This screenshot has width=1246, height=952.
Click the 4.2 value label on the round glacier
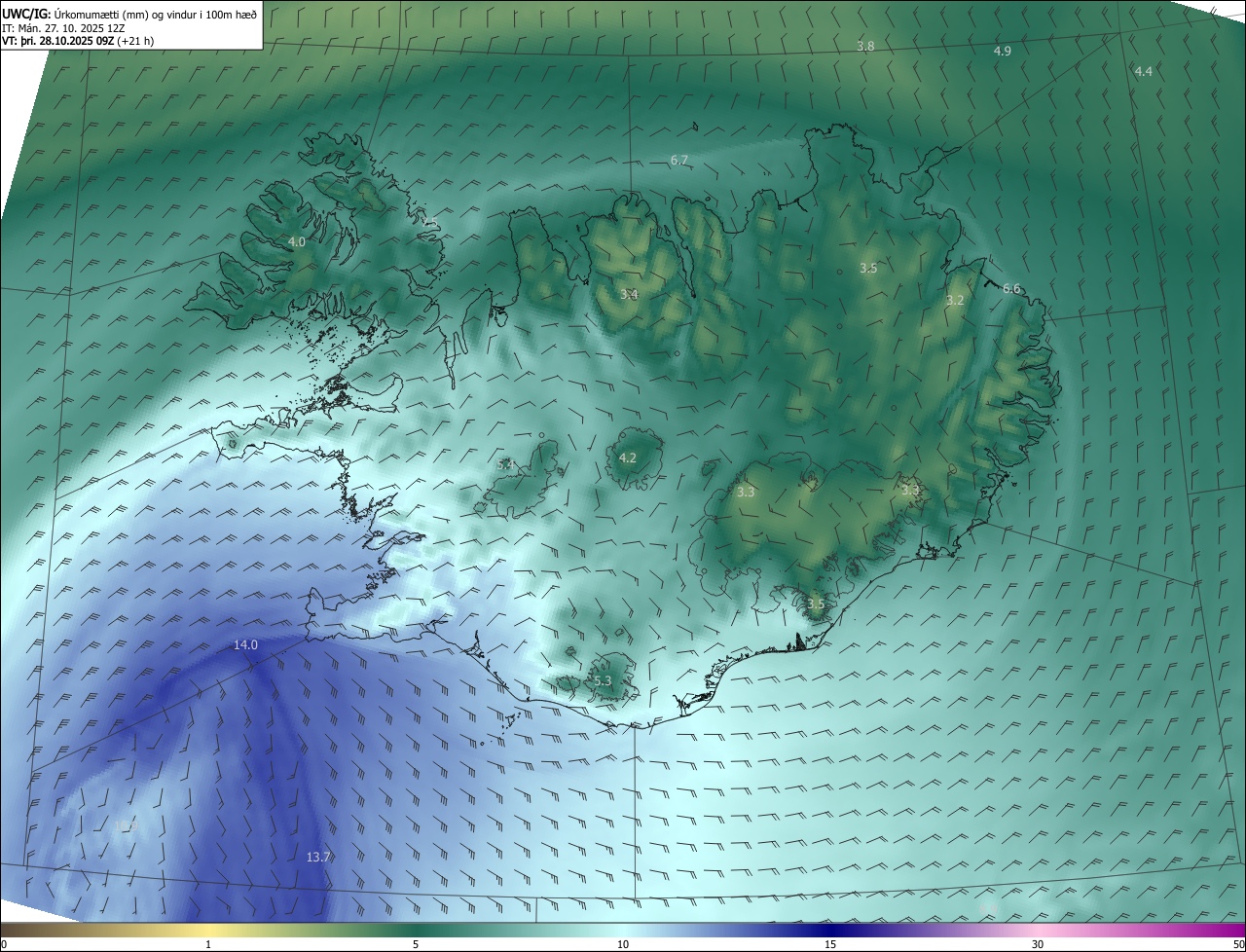pos(628,458)
